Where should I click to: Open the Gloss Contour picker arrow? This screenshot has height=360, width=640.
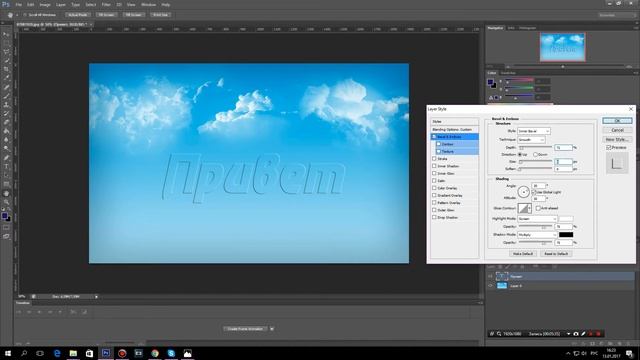(x=529, y=208)
